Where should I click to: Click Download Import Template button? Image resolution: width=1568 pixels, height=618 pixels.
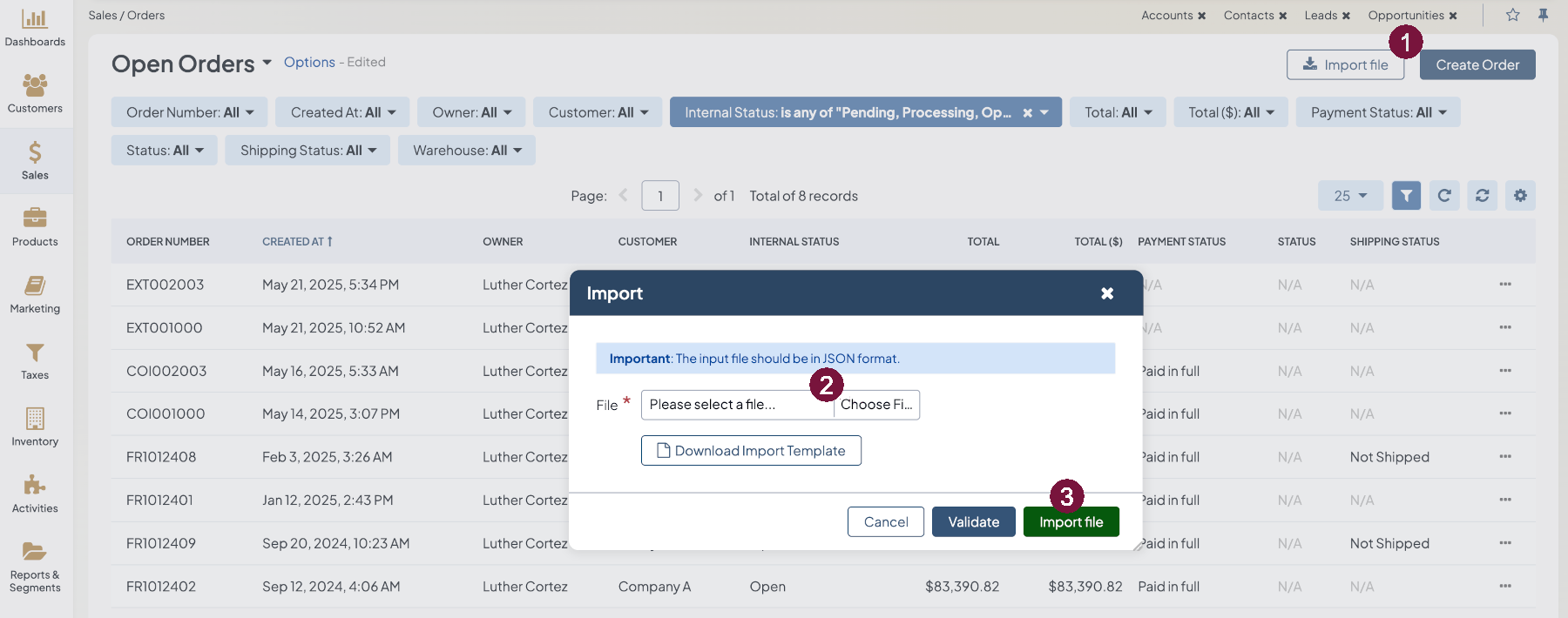[x=751, y=451]
